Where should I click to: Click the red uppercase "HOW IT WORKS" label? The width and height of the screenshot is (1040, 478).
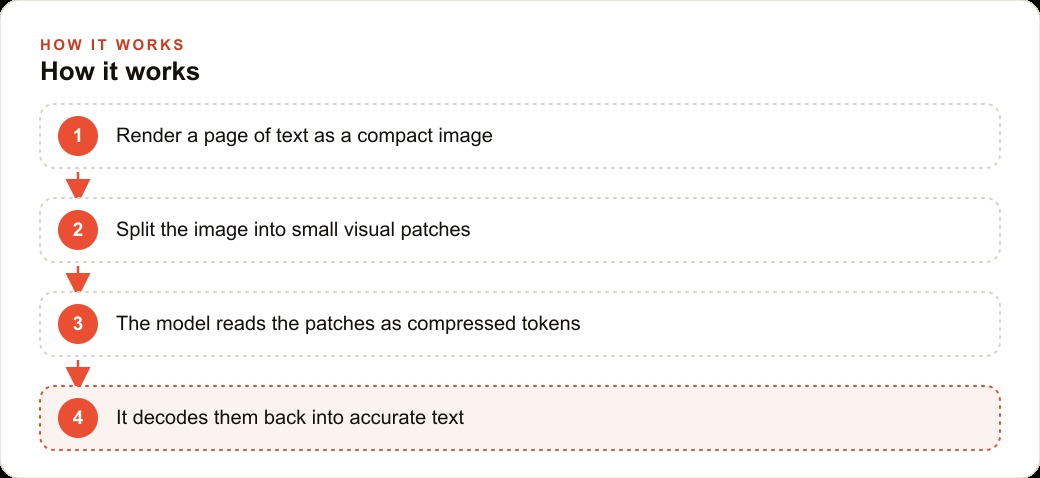112,45
